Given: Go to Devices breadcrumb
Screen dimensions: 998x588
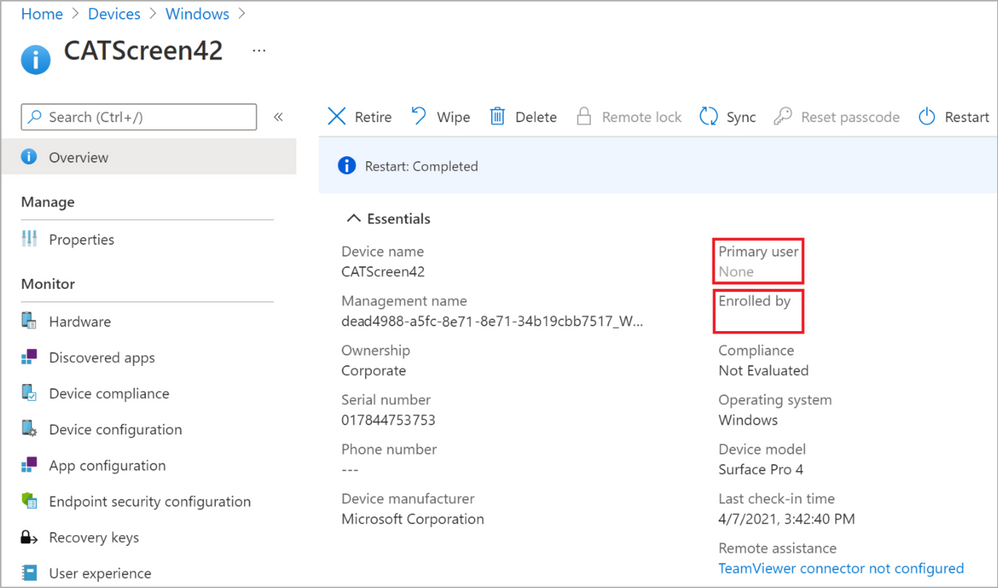Looking at the screenshot, I should 114,14.
